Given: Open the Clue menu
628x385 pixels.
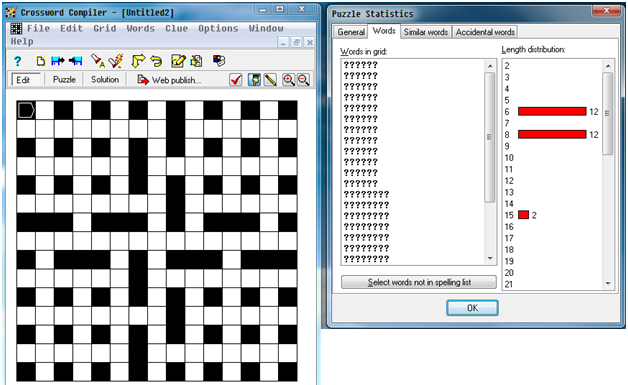Looking at the screenshot, I should 176,28.
